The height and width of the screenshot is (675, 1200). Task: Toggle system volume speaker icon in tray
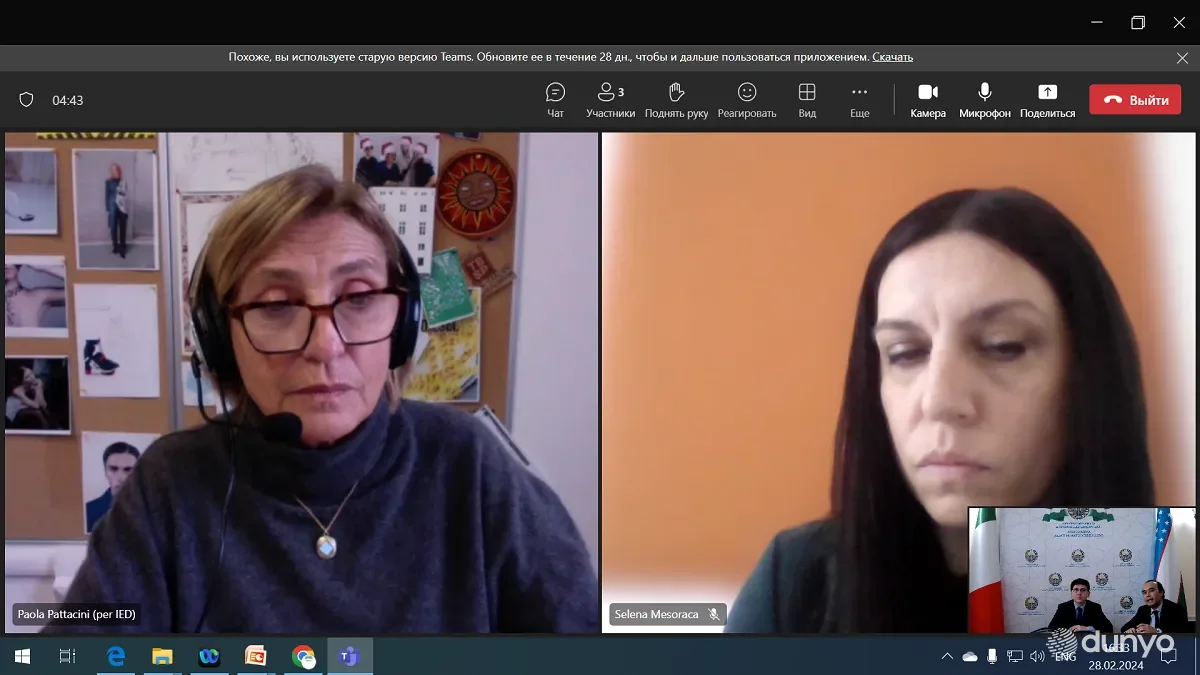(1037, 656)
